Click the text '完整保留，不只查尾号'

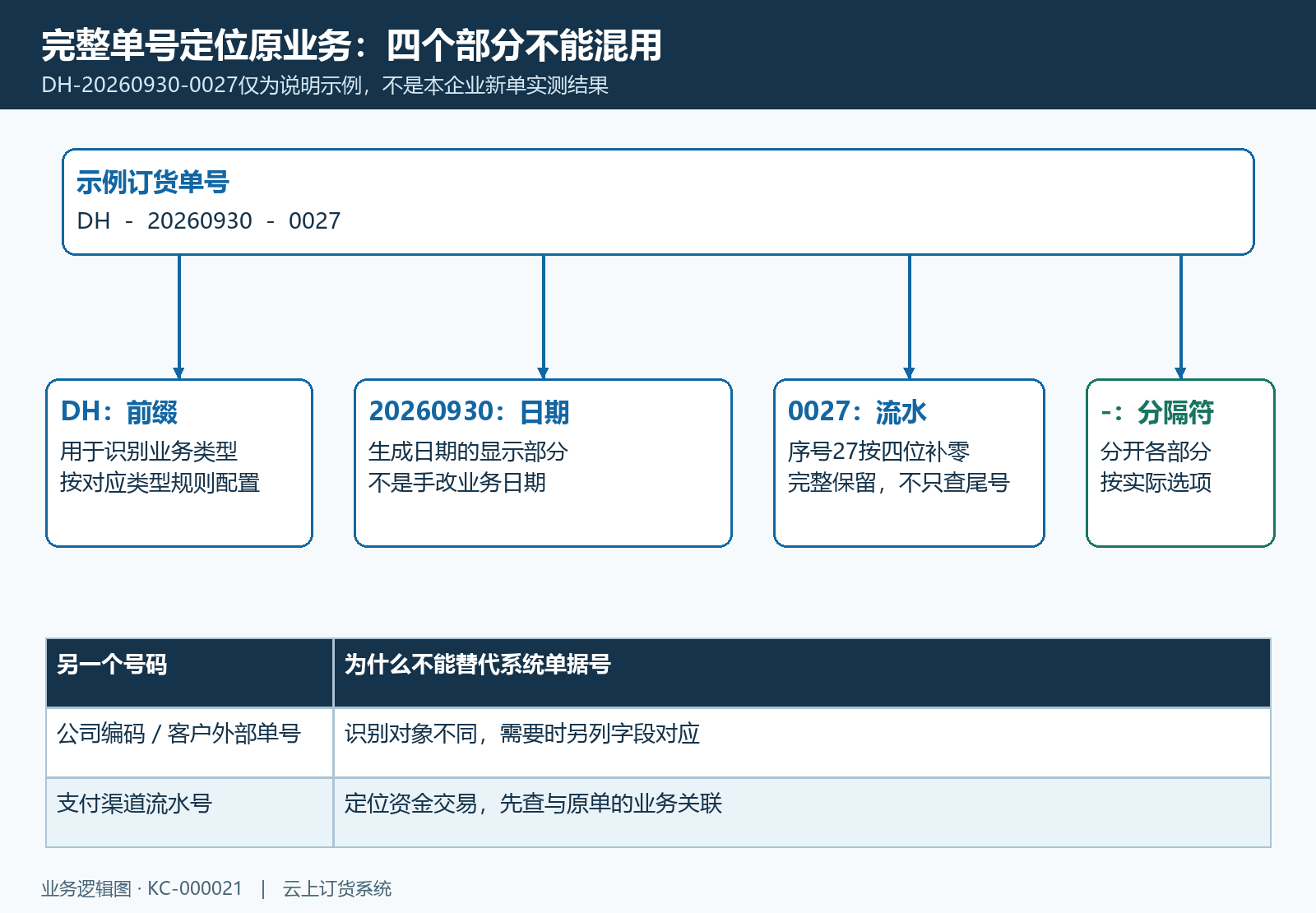[898, 482]
